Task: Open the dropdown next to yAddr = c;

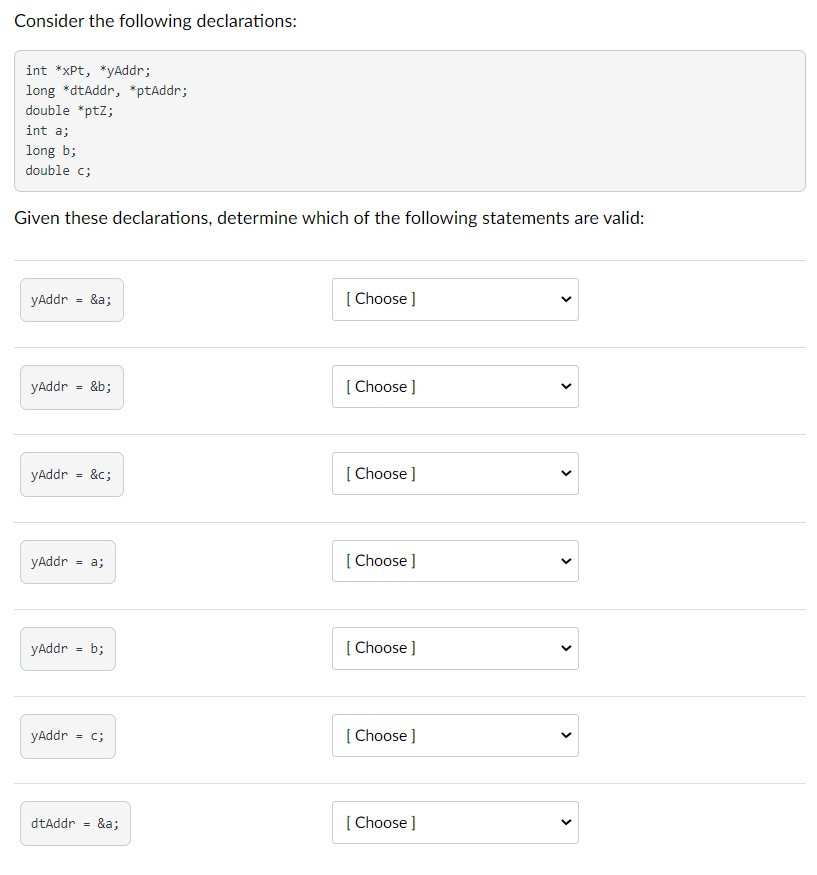Action: [x=455, y=735]
